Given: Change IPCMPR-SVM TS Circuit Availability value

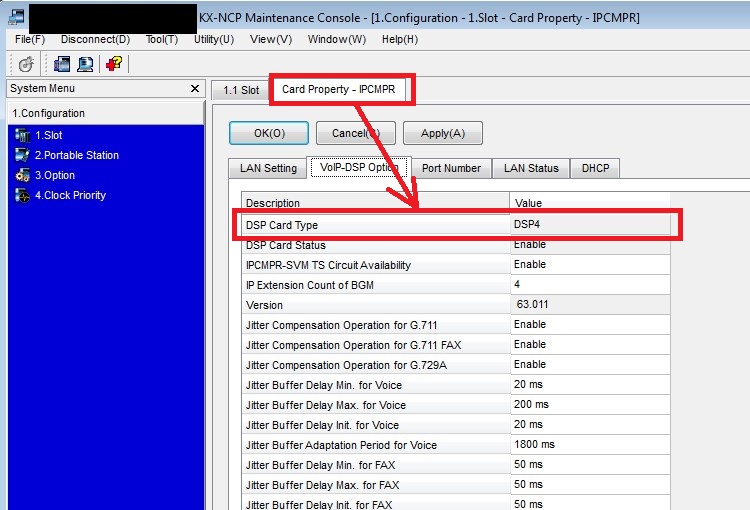Looking at the screenshot, I should [590, 265].
